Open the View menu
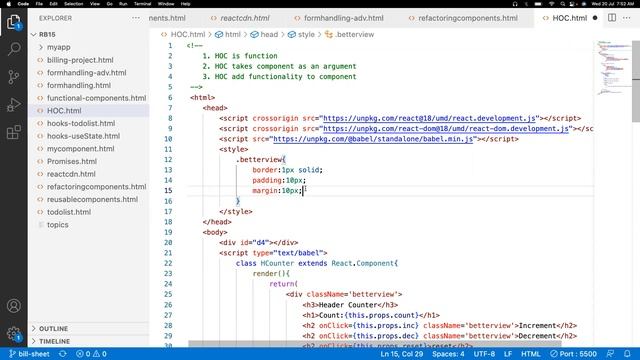The height and width of the screenshot is (360, 640). [x=95, y=4]
